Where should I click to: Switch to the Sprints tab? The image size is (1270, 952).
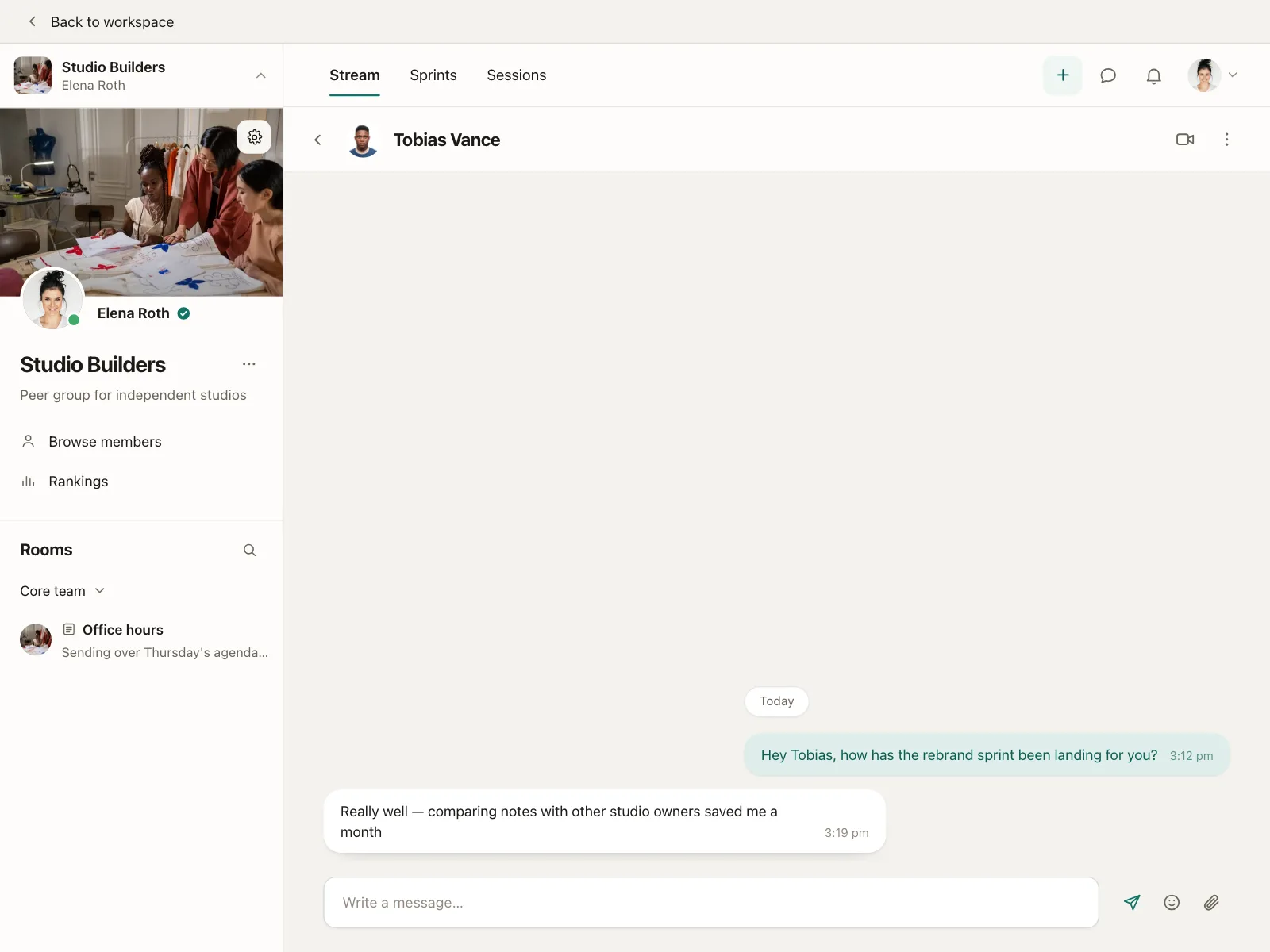433,75
